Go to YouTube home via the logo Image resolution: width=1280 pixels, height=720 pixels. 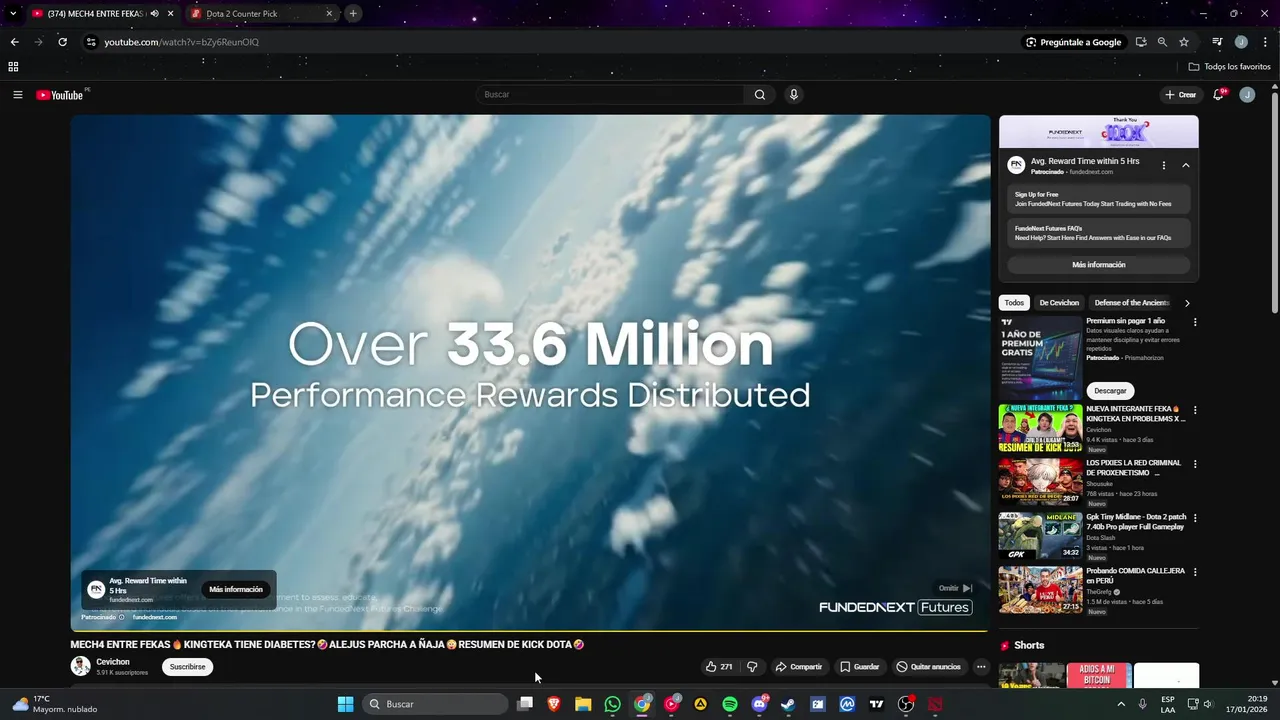(x=60, y=95)
